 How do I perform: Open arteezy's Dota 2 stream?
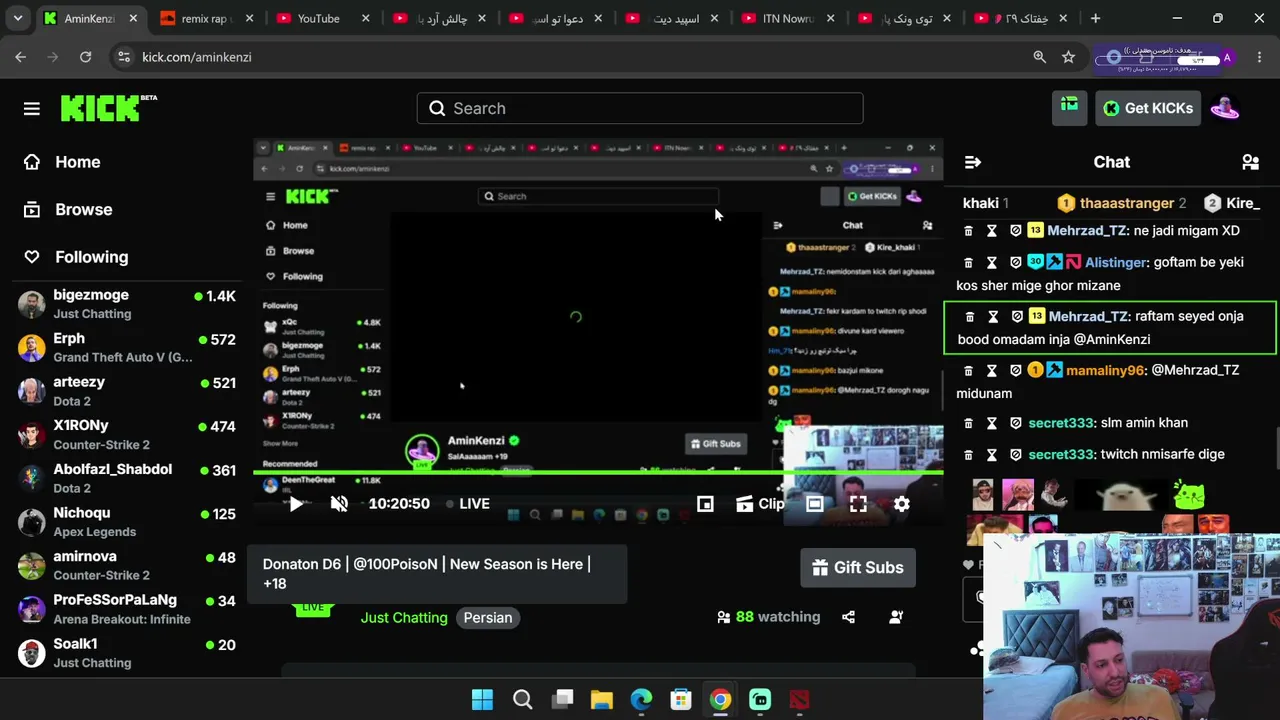click(127, 391)
